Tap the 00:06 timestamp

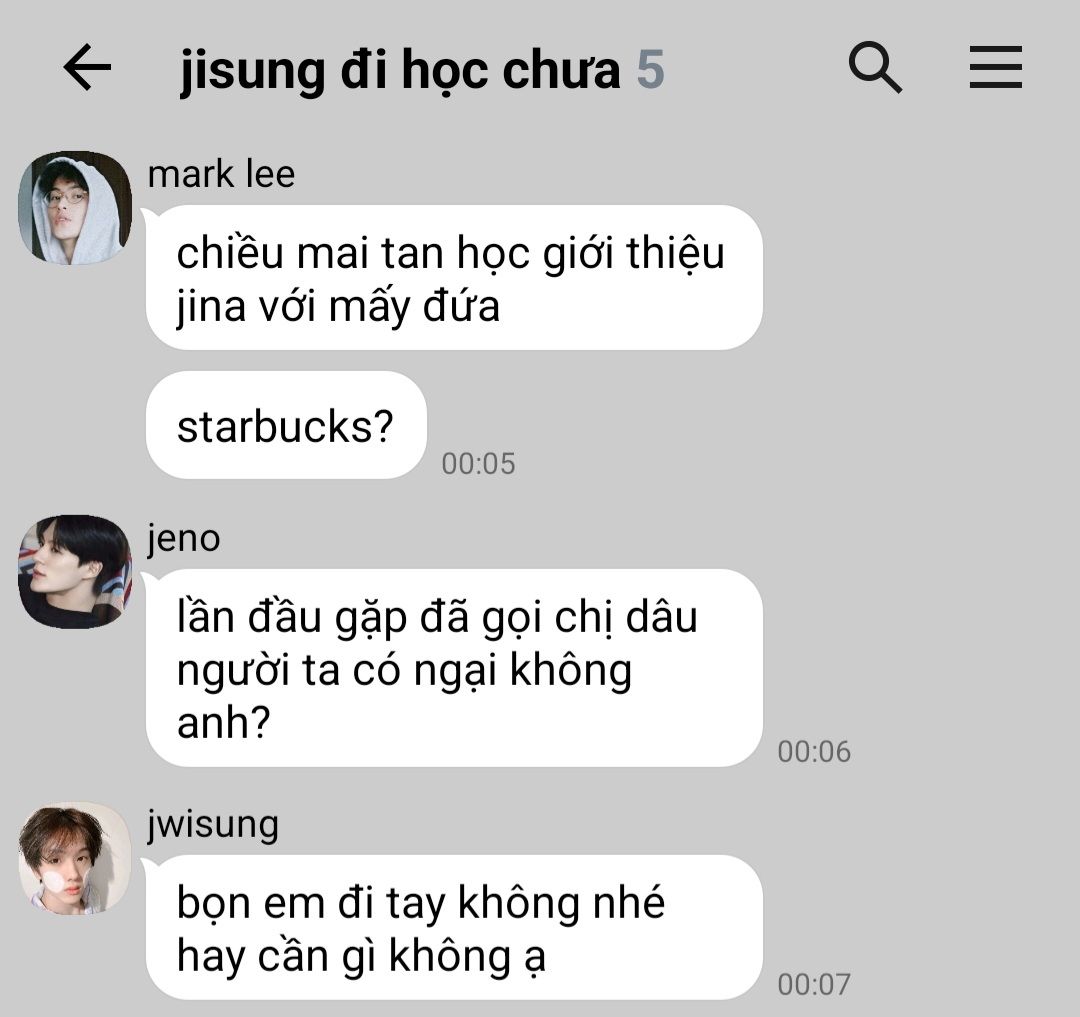[814, 751]
